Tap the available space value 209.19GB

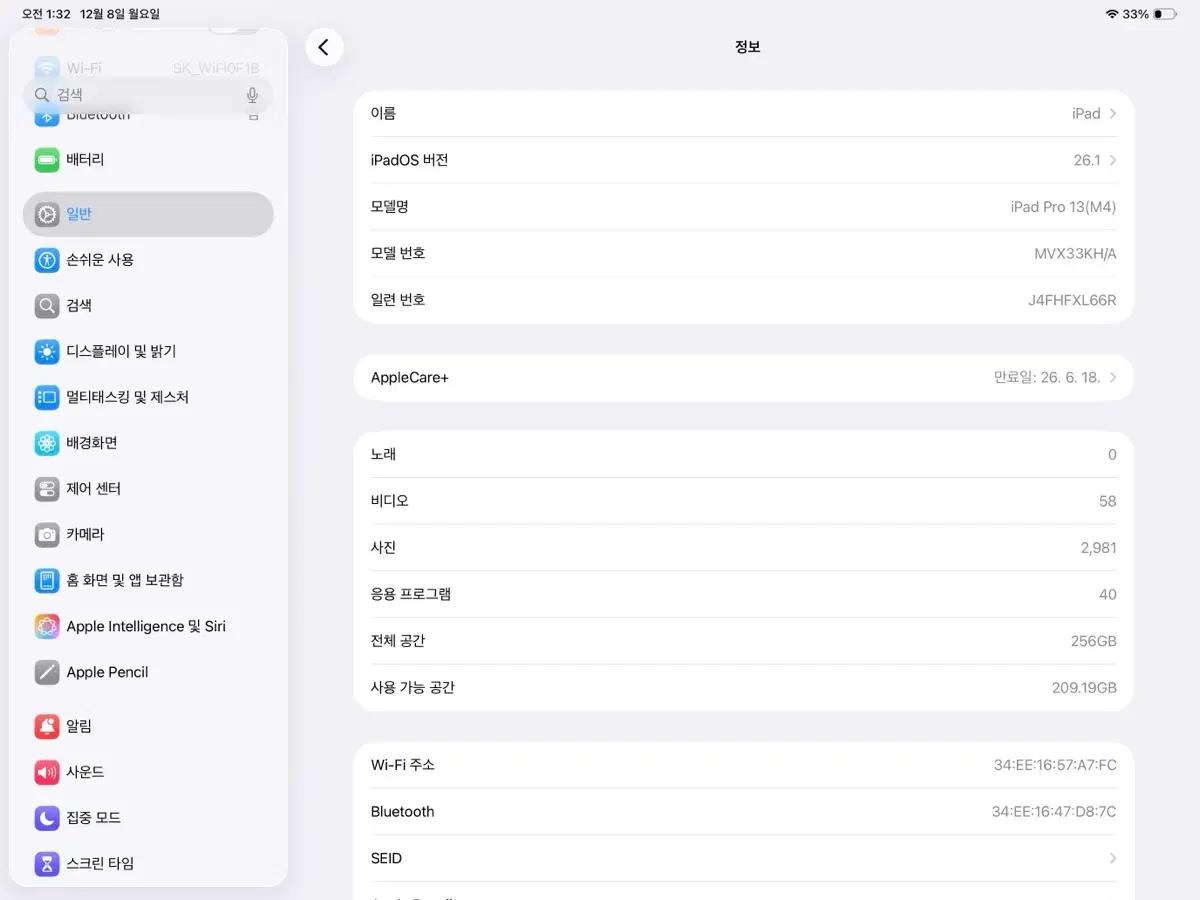1084,688
